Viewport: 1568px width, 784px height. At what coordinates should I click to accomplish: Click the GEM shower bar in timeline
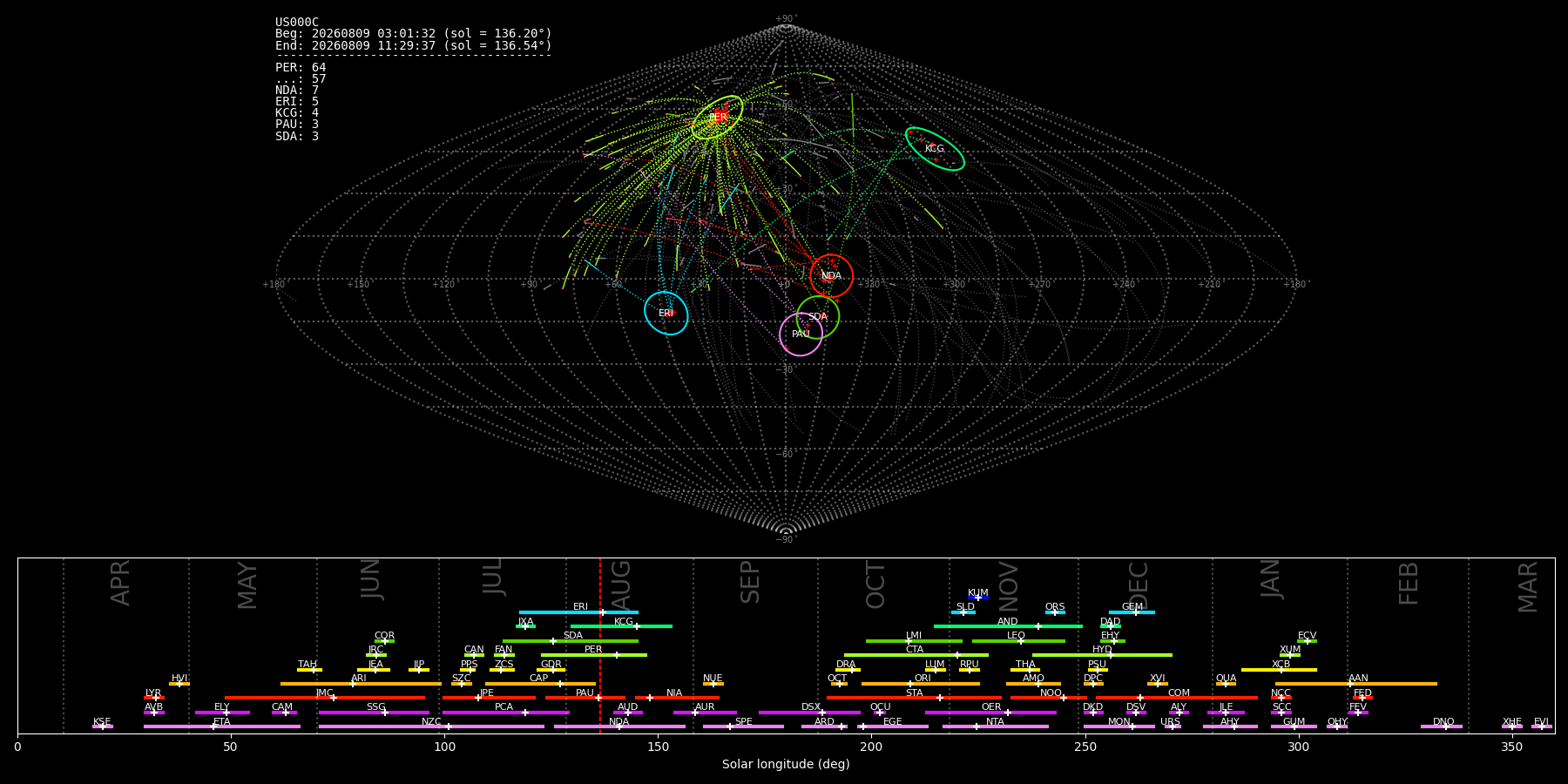pos(1132,612)
